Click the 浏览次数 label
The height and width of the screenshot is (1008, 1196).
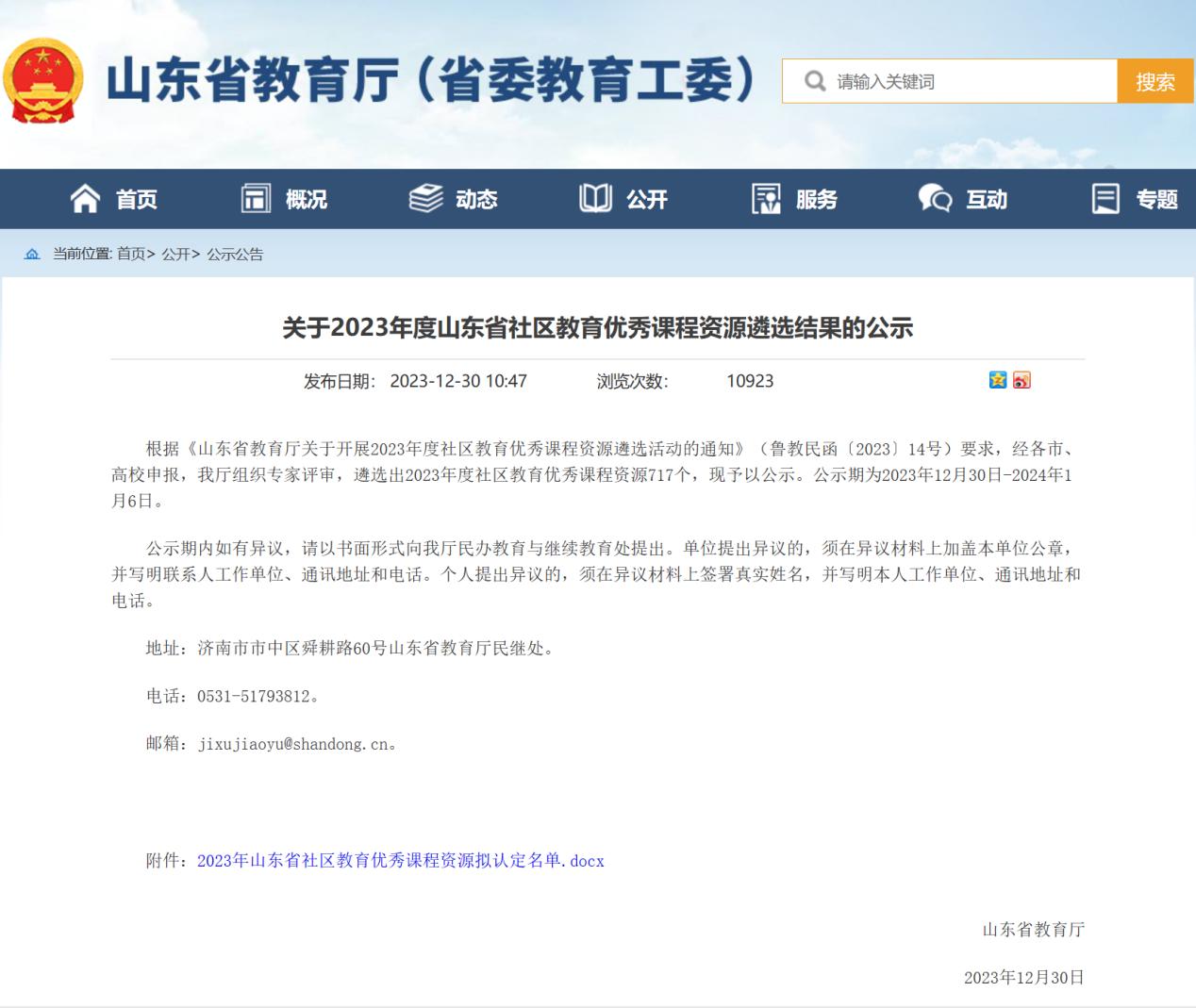(x=632, y=381)
